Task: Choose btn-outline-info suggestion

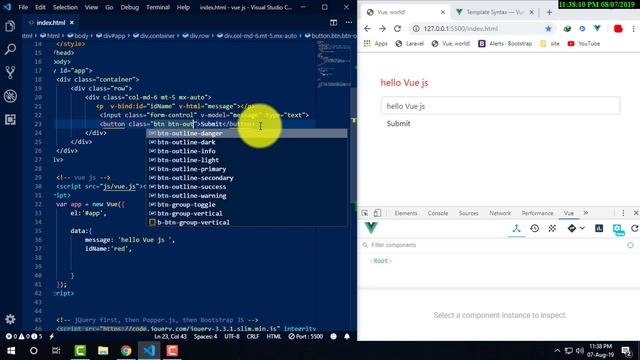Action: tap(247, 151)
